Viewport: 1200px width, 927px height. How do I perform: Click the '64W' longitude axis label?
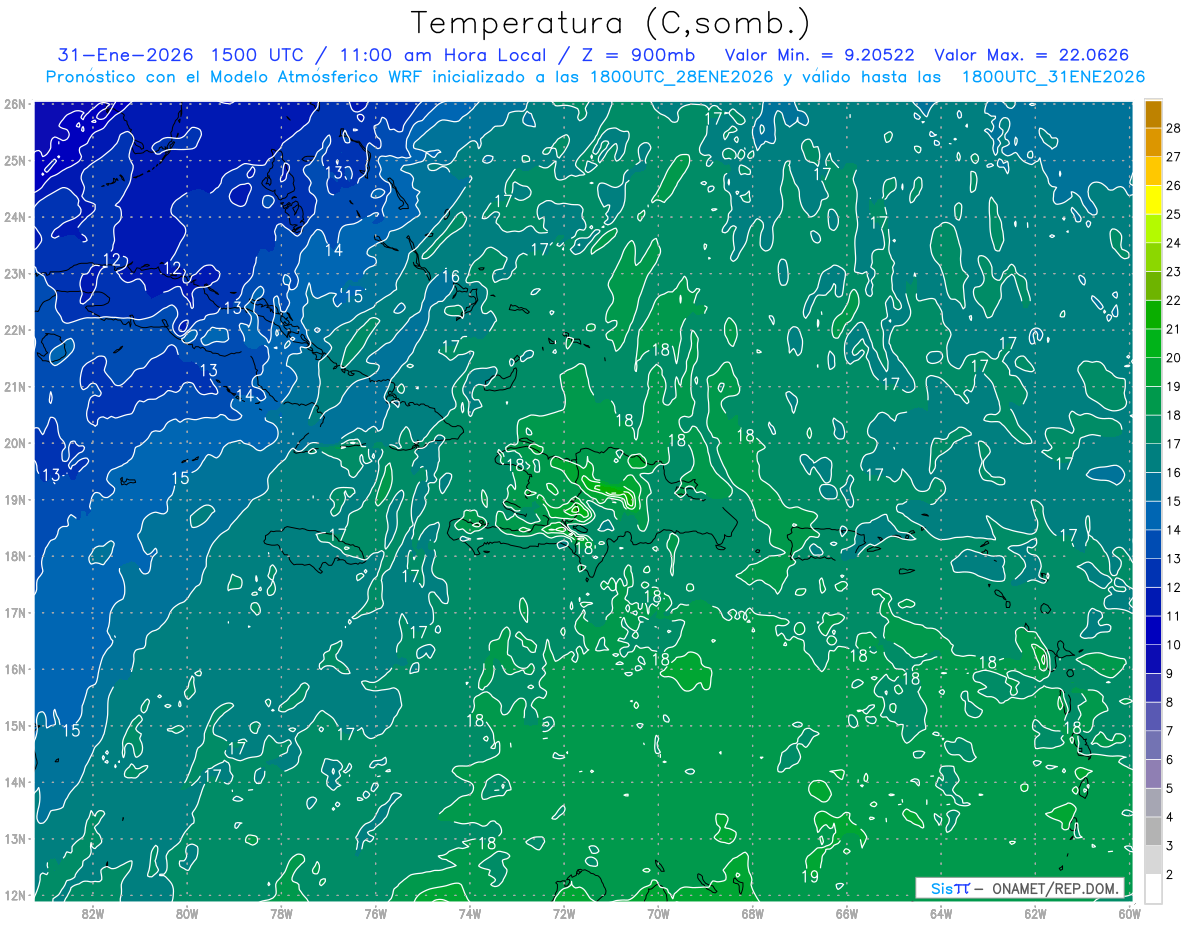click(941, 913)
